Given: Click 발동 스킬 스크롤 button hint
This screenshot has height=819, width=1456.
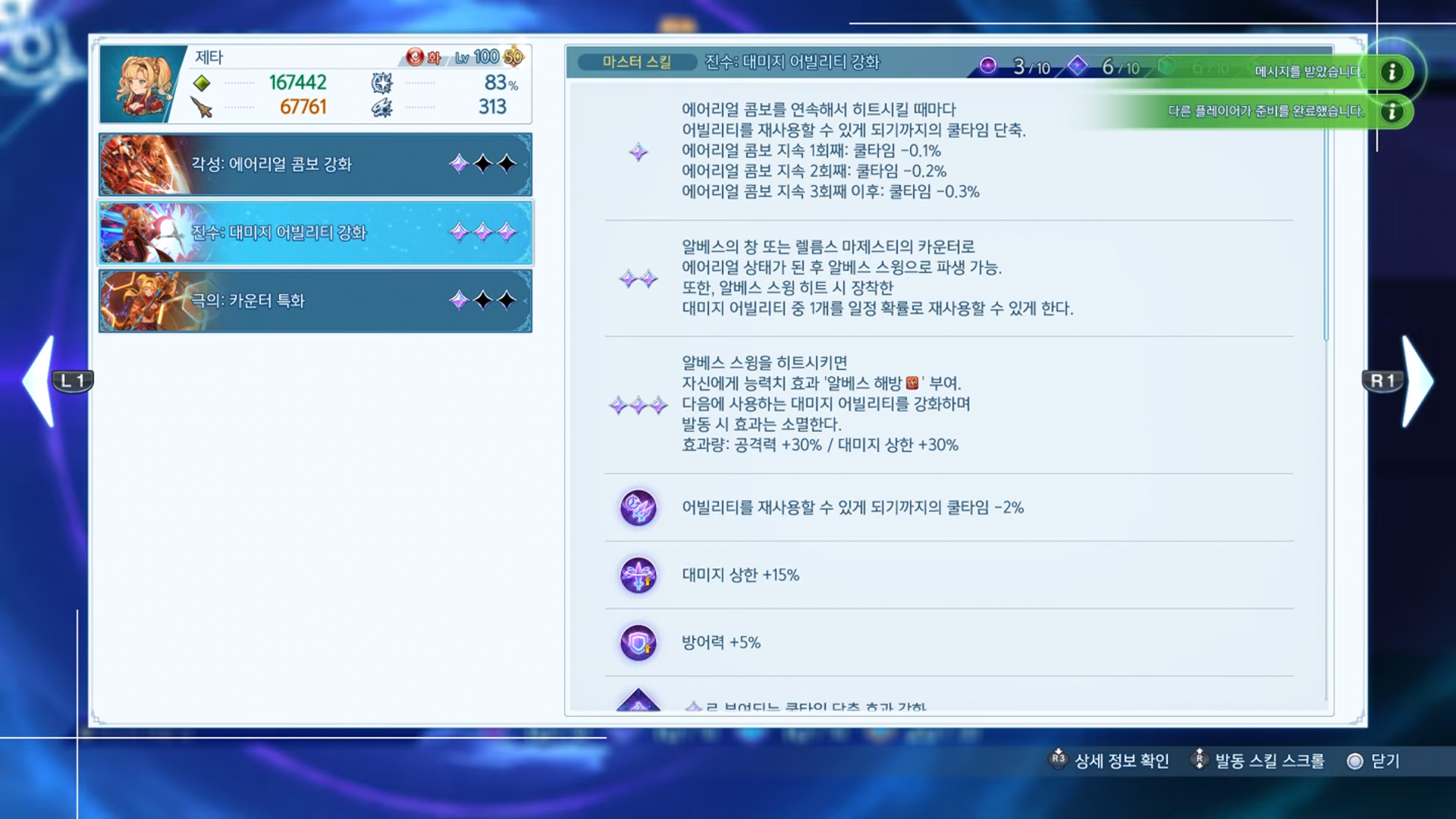Looking at the screenshot, I should coord(1258,761).
